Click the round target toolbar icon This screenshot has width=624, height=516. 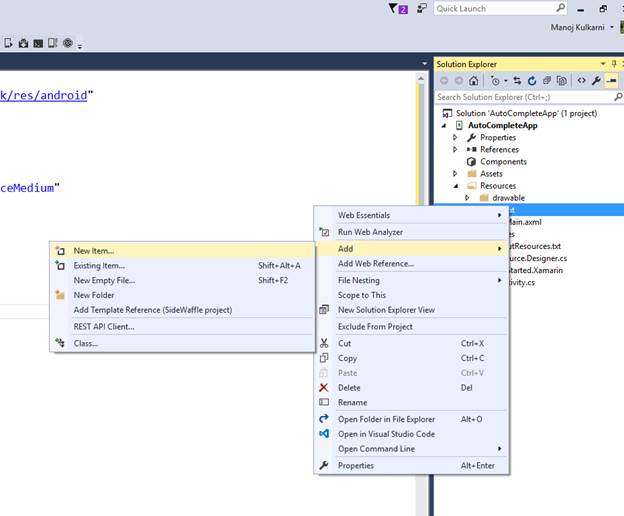(68, 43)
